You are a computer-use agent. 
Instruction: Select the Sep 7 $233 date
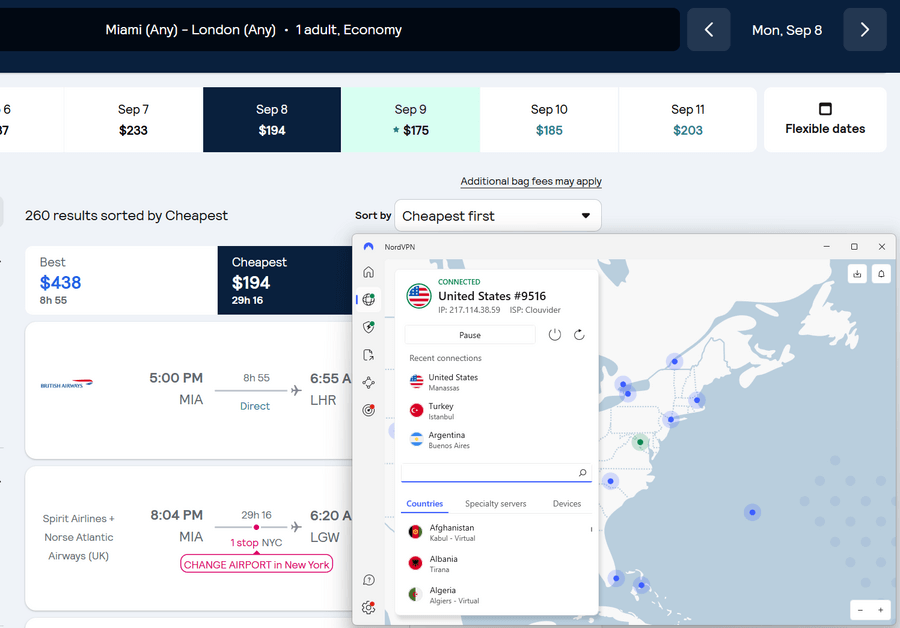pyautogui.click(x=133, y=119)
